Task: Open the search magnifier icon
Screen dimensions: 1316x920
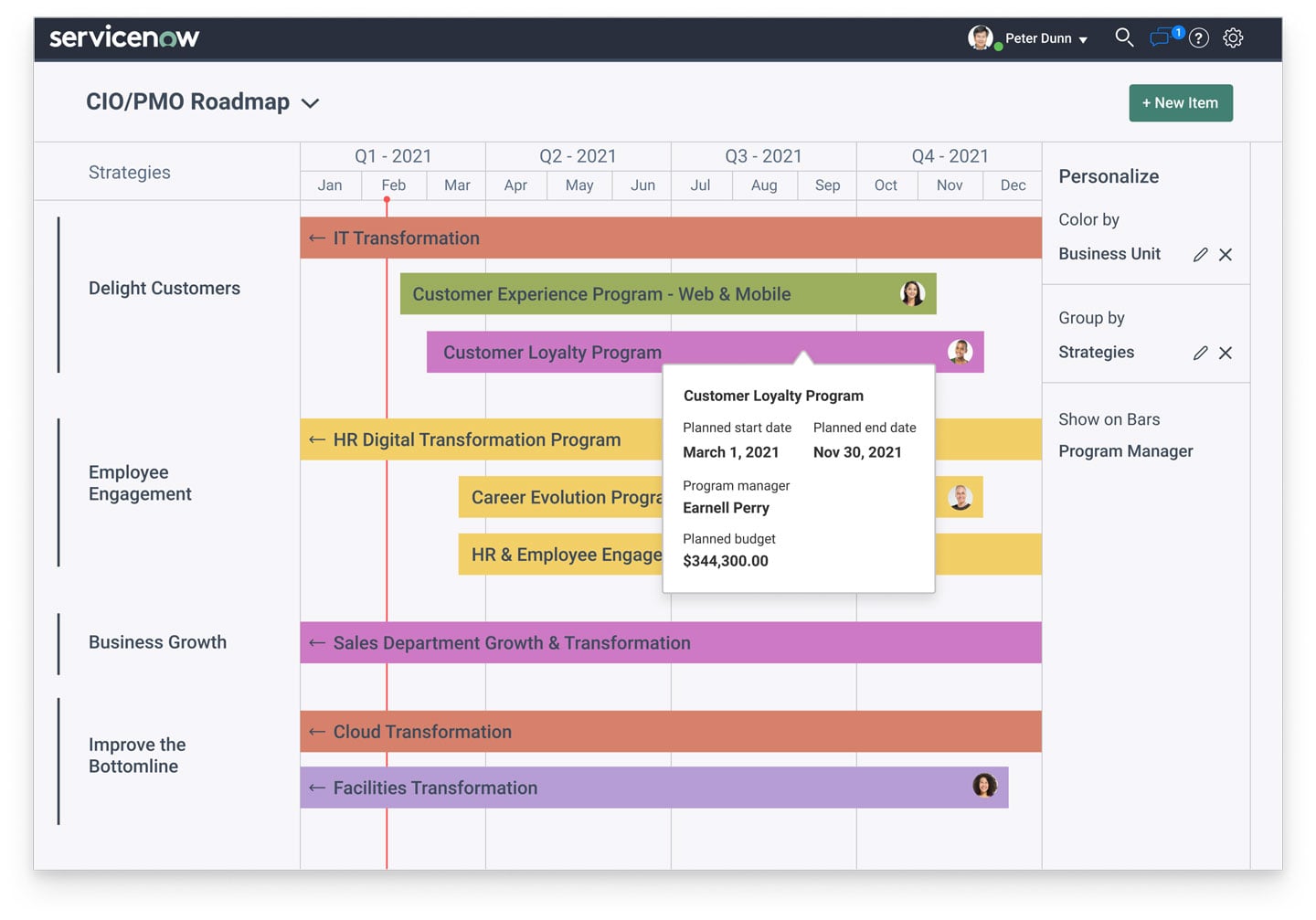Action: pos(1124,37)
